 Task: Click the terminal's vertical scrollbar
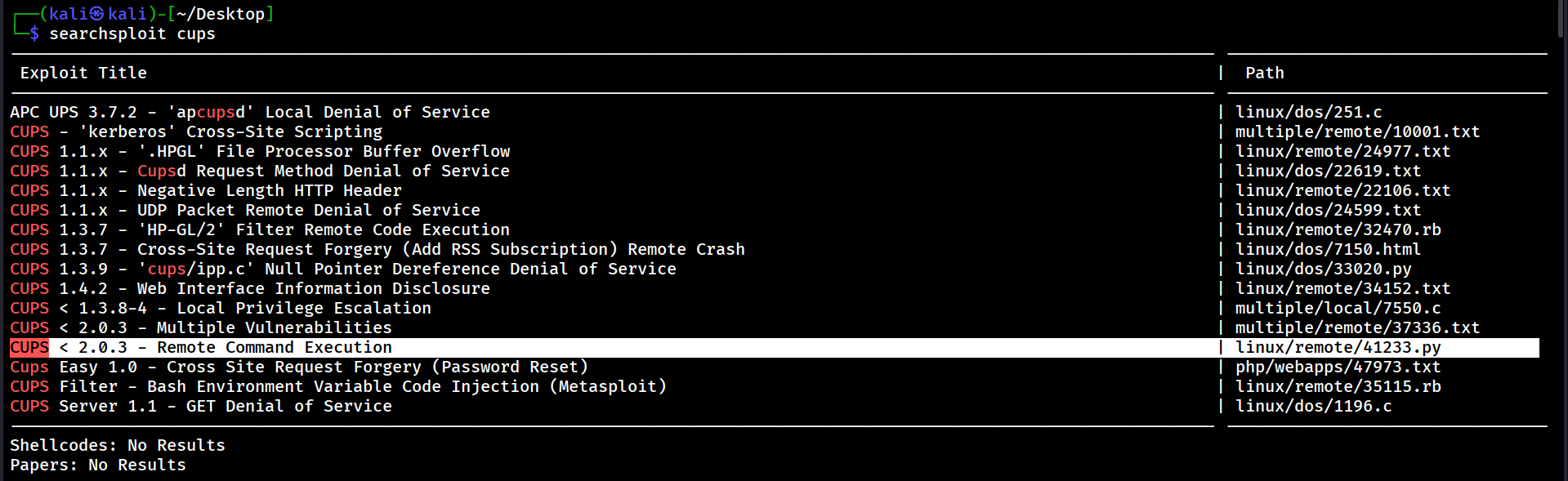click(x=1561, y=18)
